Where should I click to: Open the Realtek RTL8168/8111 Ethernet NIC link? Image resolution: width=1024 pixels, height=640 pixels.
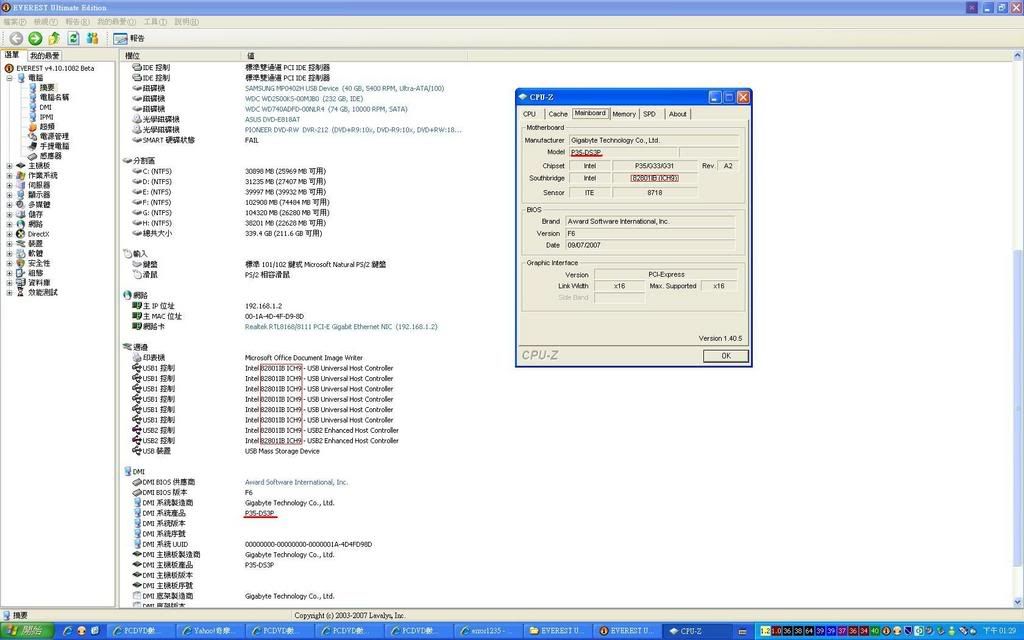(341, 327)
